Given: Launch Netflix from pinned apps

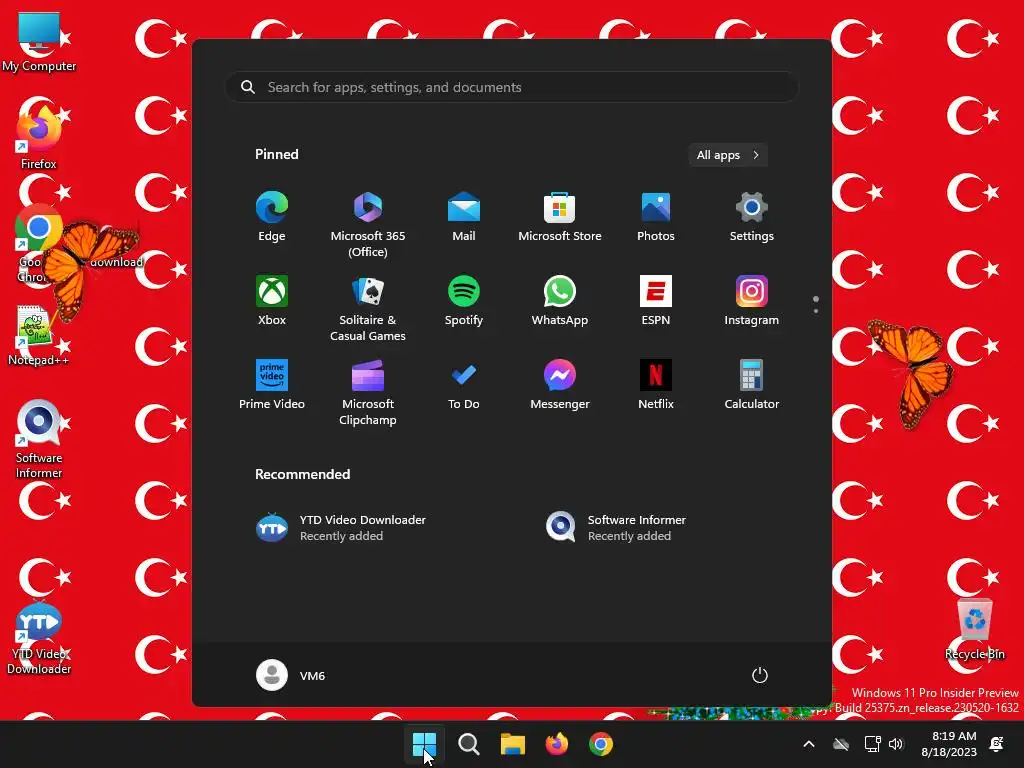Looking at the screenshot, I should pyautogui.click(x=656, y=385).
